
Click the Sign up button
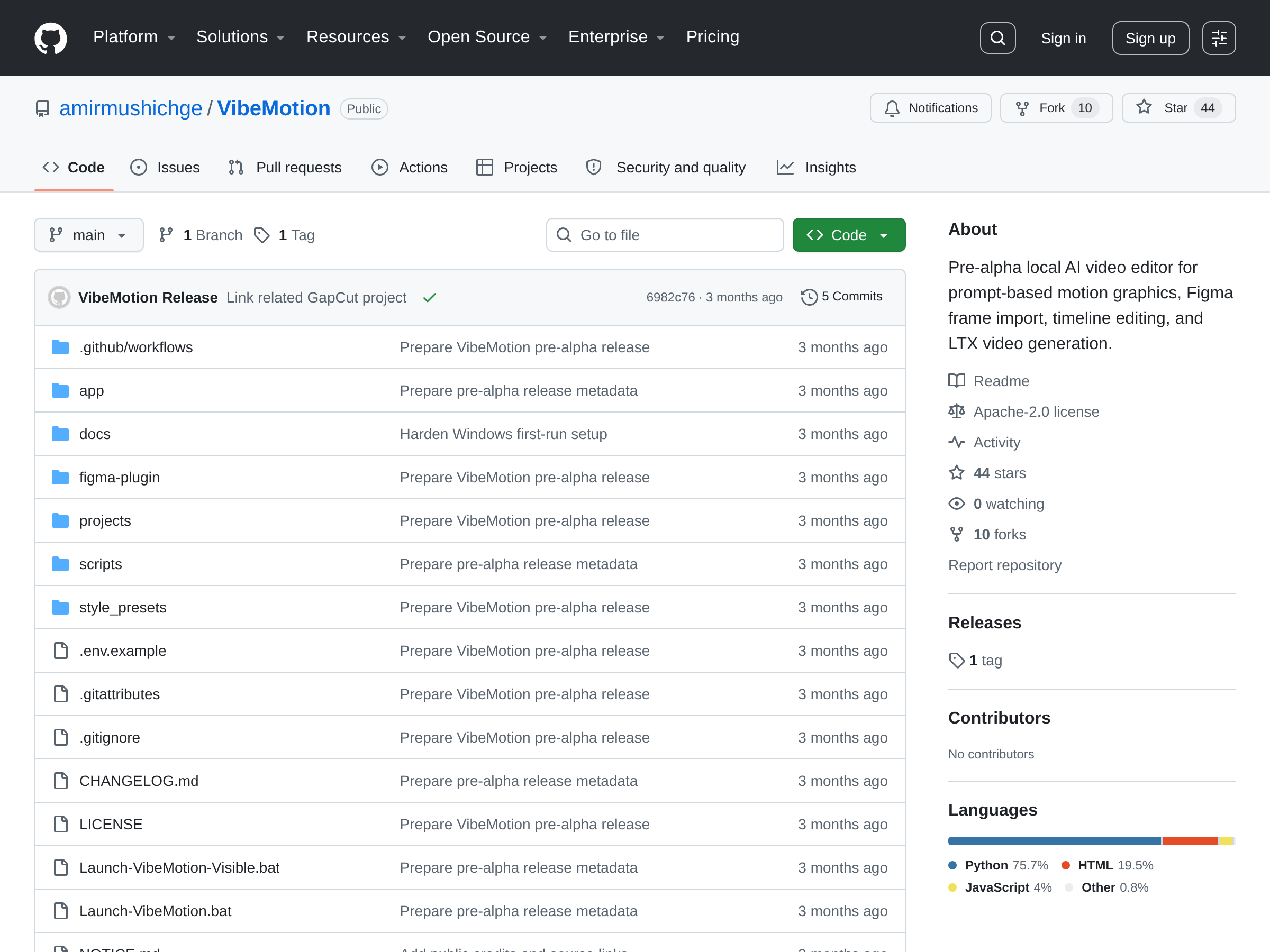pyautogui.click(x=1150, y=38)
